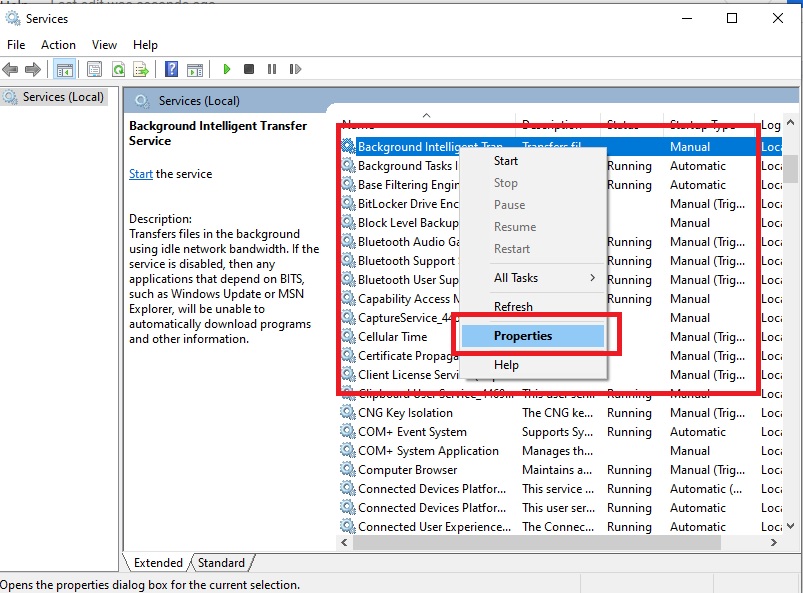
Task: Switch to the Extended tab
Action: pyautogui.click(x=158, y=563)
